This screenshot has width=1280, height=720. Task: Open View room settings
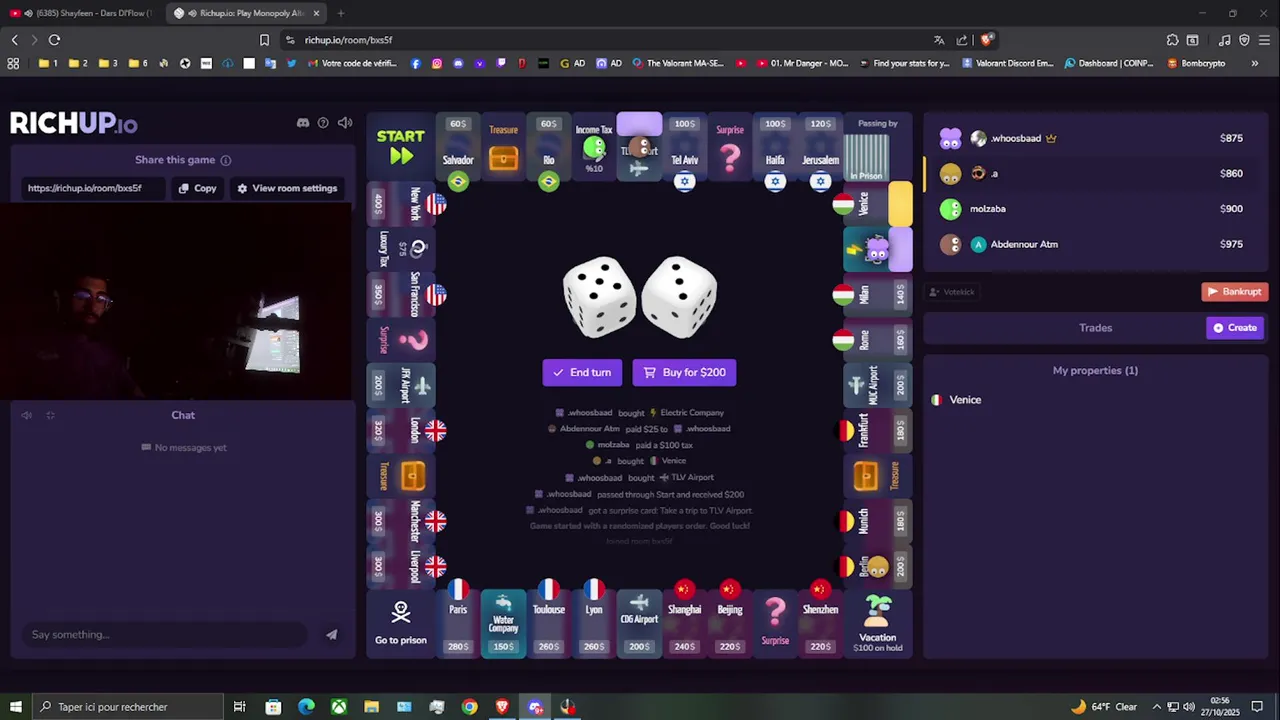[287, 188]
